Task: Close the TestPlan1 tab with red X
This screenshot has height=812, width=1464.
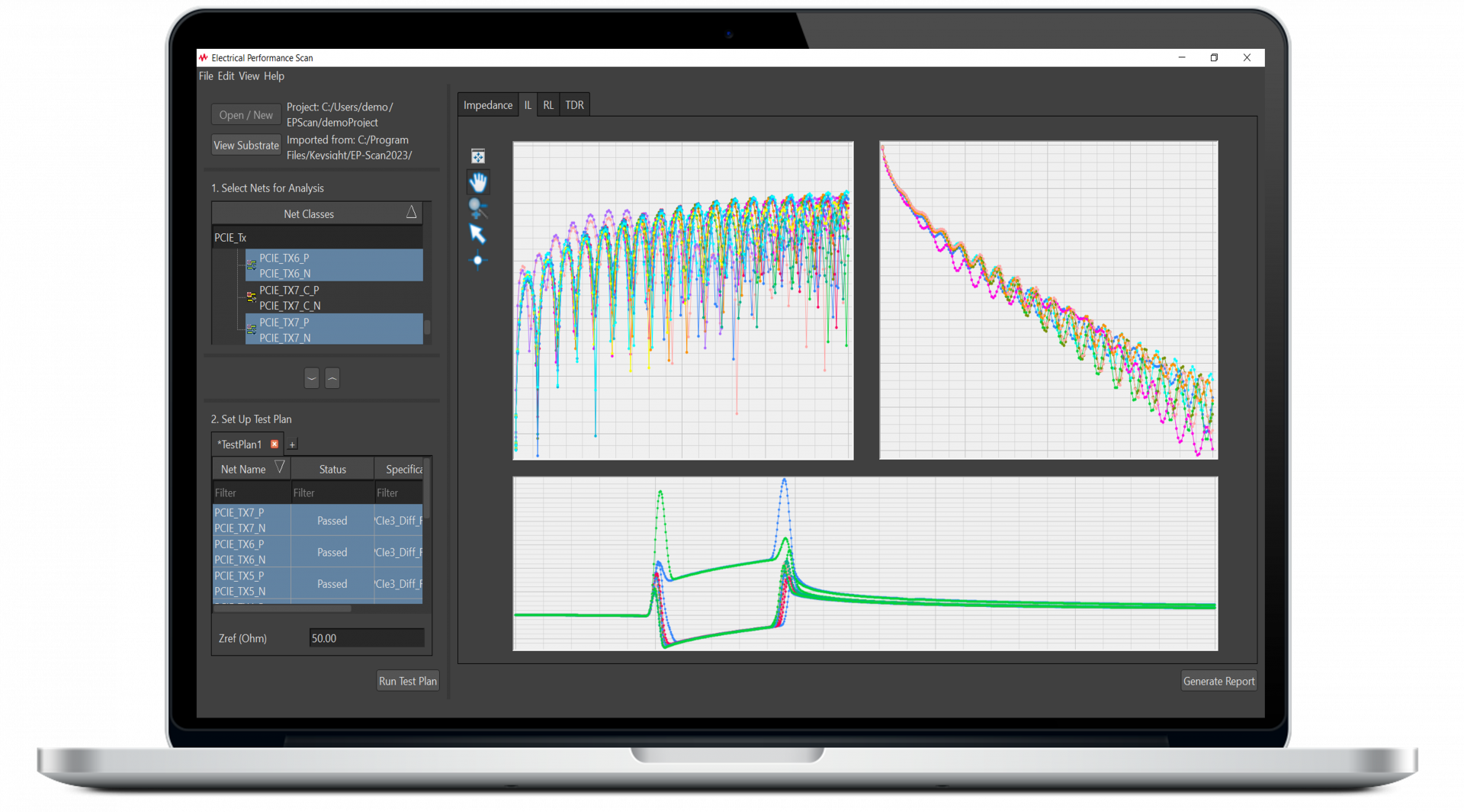Action: (274, 444)
